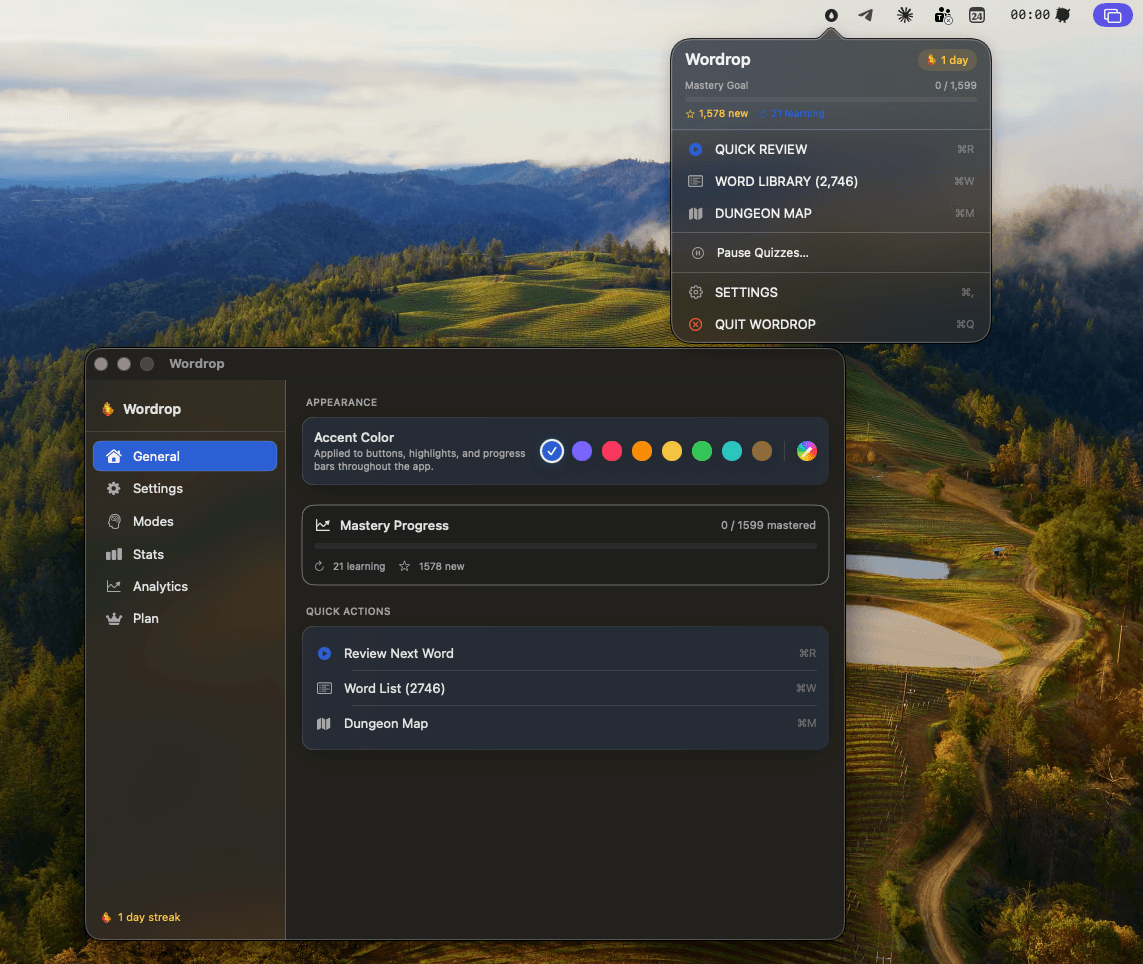Click the head icon beside Modes
Image resolution: width=1143 pixels, height=964 pixels.
(114, 521)
